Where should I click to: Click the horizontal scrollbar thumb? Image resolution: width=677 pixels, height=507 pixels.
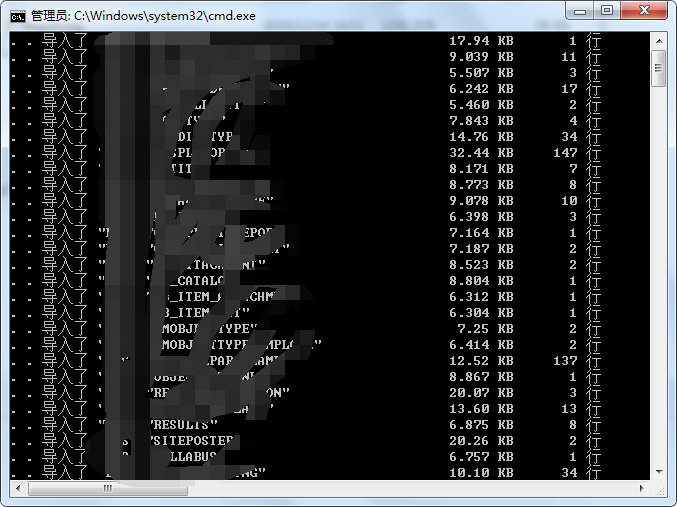[108, 488]
